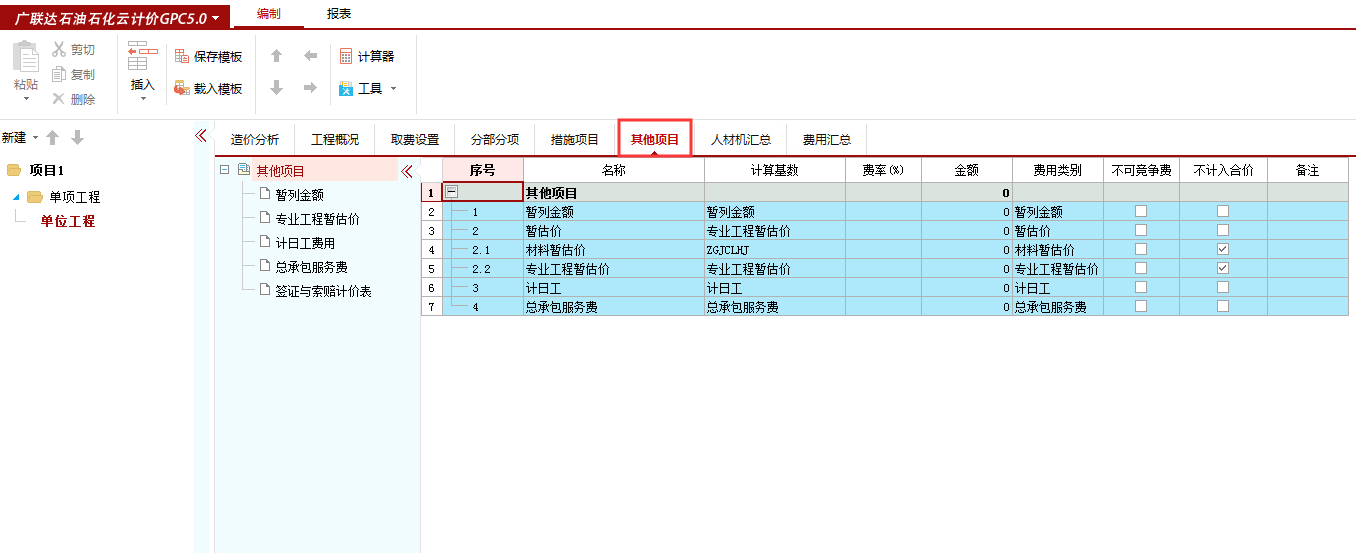The width and height of the screenshot is (1356, 553).
Task: Open the 措施项目 tab
Action: pos(575,140)
